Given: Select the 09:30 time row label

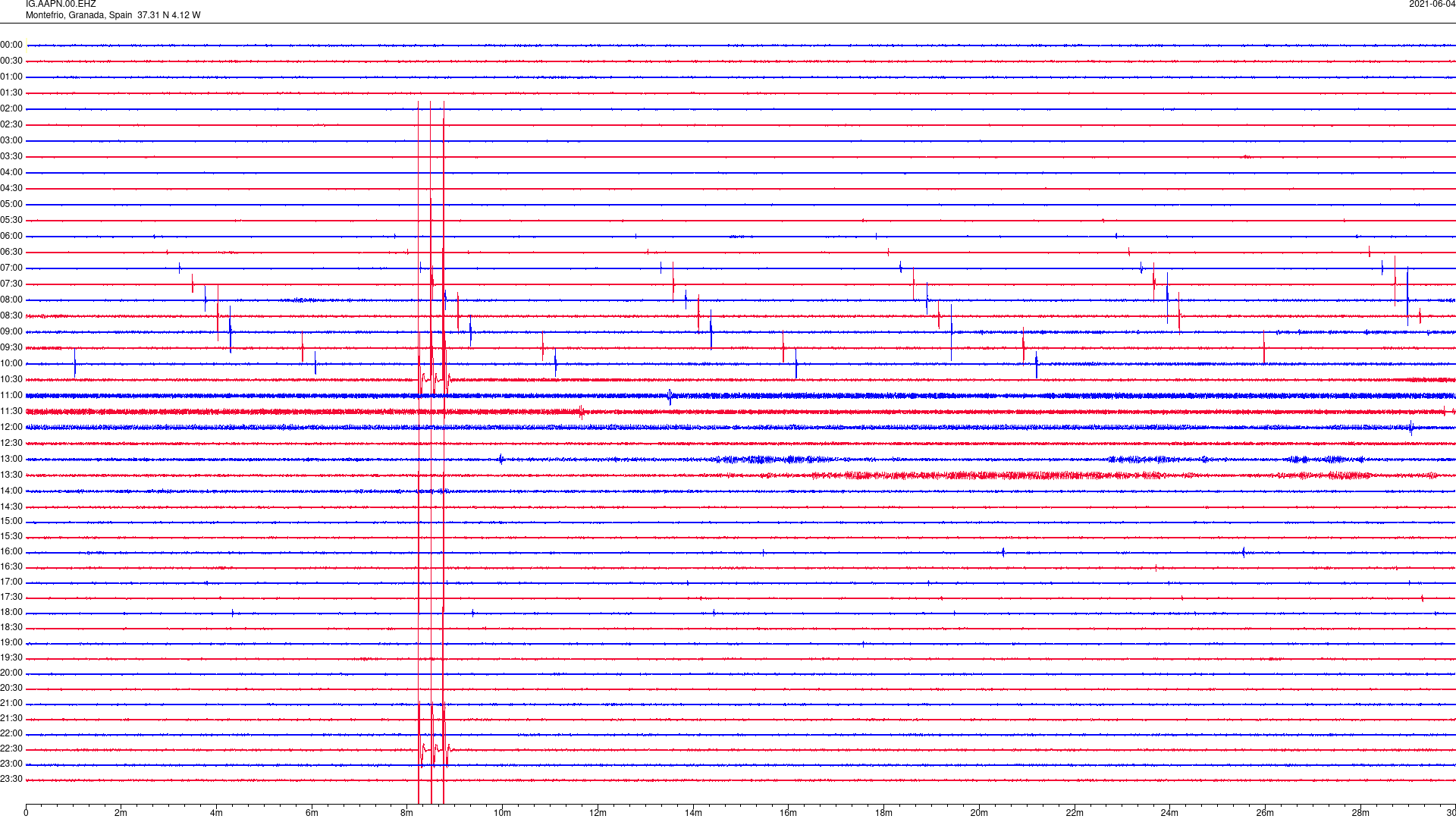Looking at the screenshot, I should [11, 348].
